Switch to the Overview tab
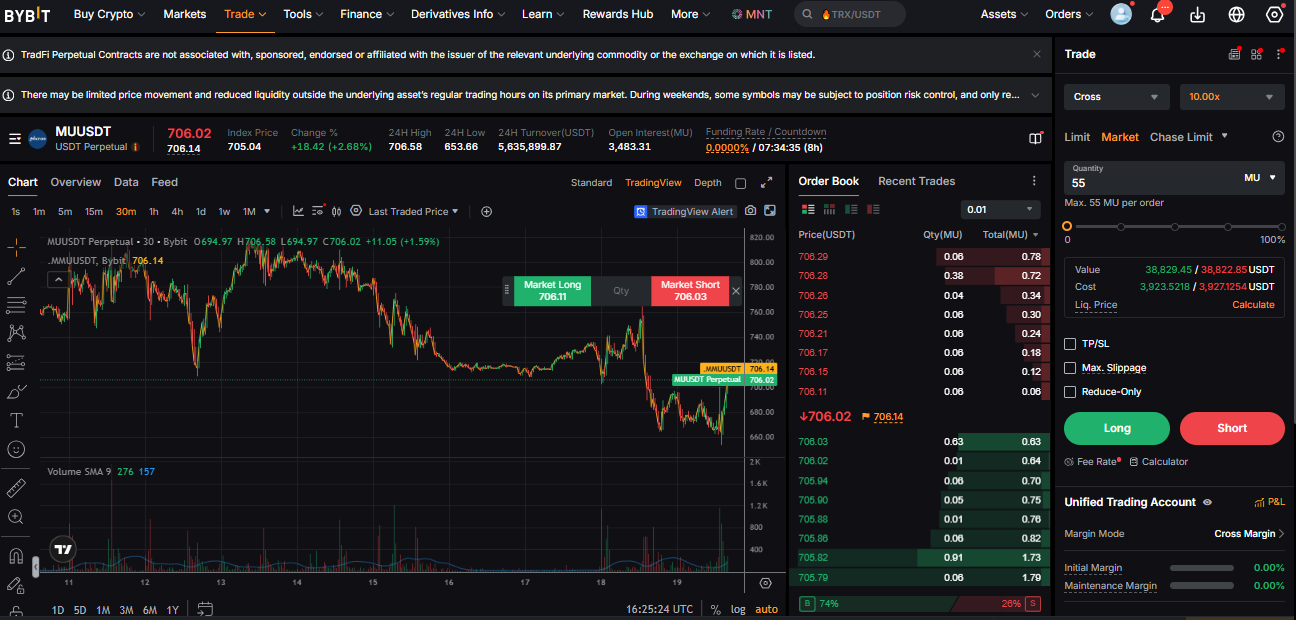The height and width of the screenshot is (620, 1296). (76, 182)
